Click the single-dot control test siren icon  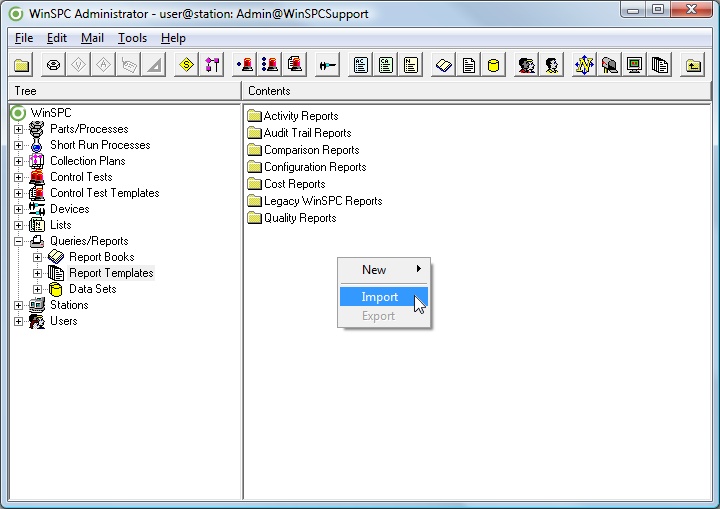point(245,65)
